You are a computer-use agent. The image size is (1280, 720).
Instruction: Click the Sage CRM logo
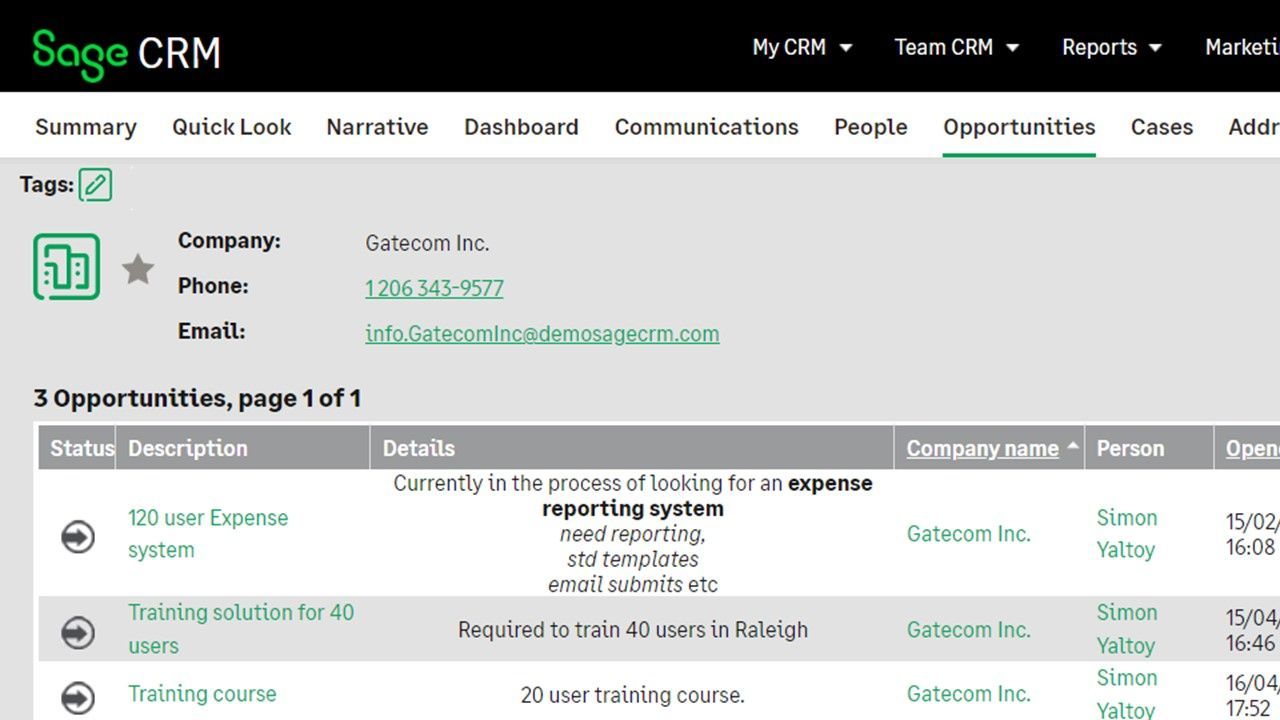pos(126,52)
